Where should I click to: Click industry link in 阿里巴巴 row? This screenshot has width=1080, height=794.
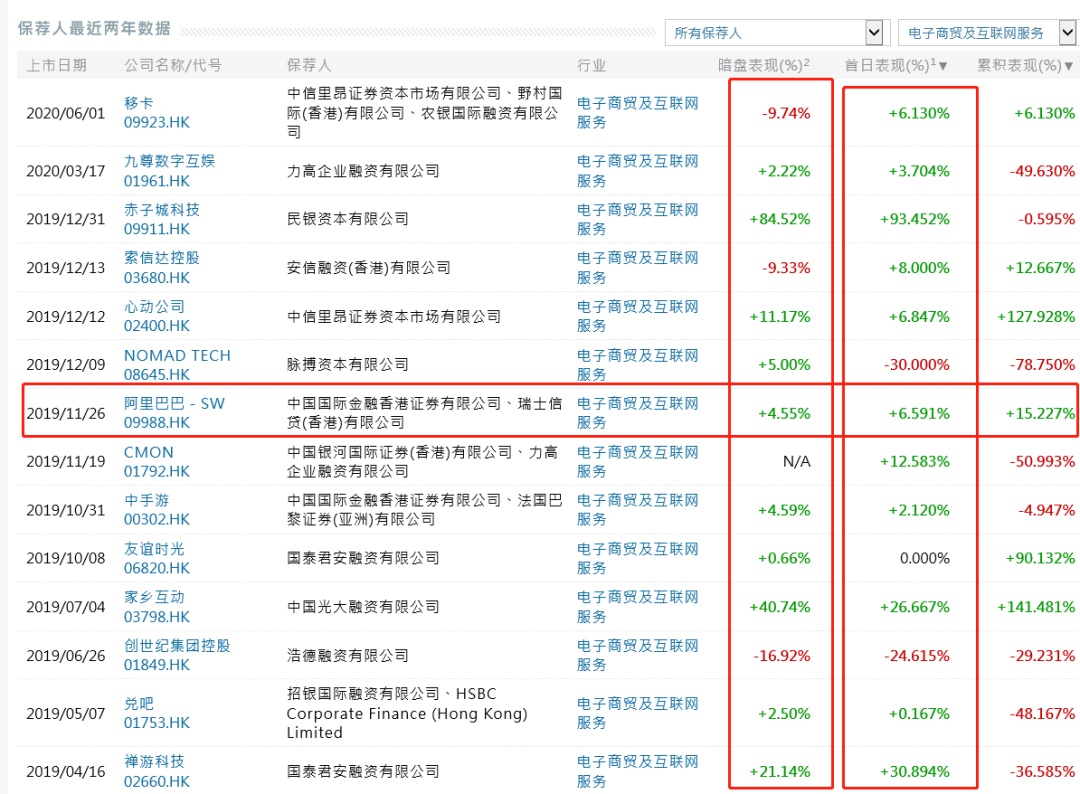coord(638,413)
